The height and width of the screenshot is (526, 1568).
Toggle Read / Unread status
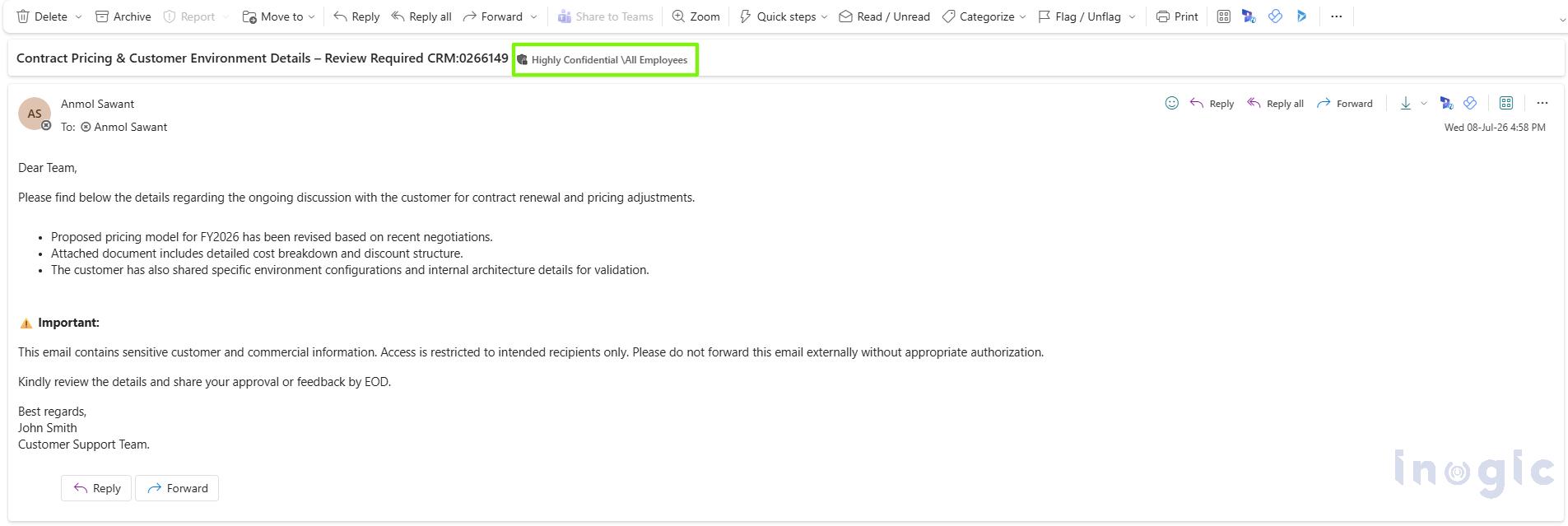click(884, 16)
